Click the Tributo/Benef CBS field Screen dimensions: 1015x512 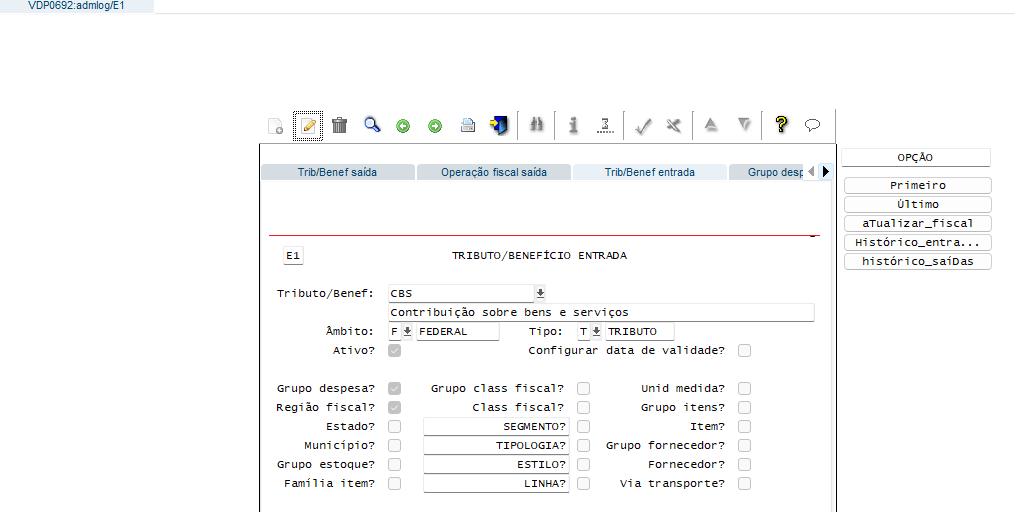pyautogui.click(x=461, y=293)
